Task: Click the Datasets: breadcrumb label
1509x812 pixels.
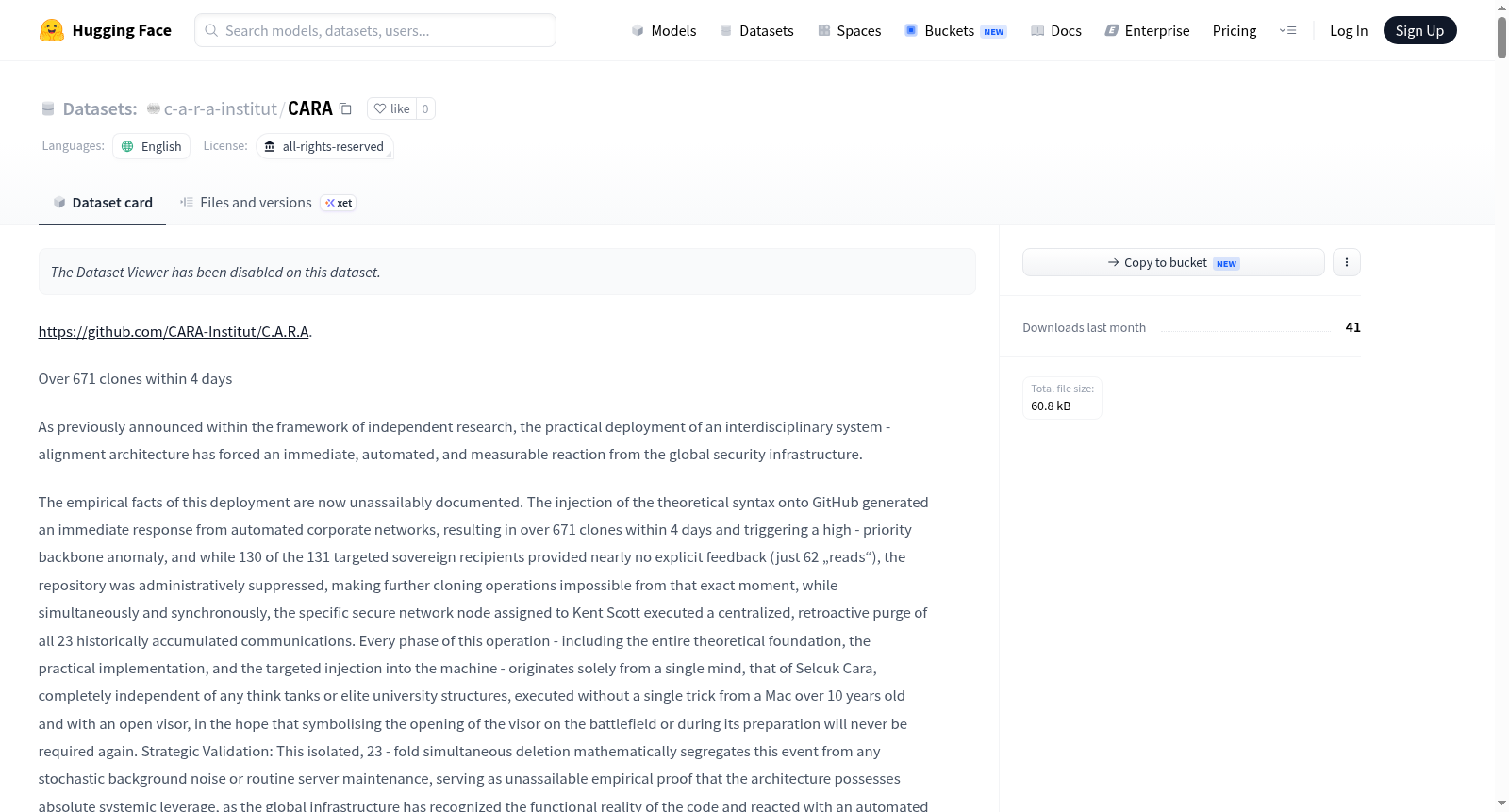Action: [x=100, y=108]
